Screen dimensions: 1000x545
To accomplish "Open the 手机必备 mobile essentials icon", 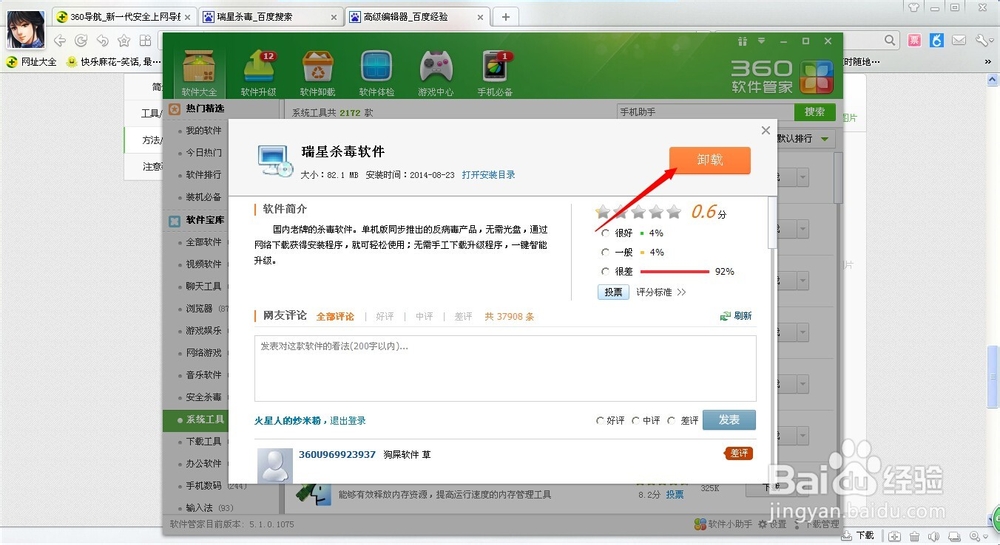I will [x=495, y=73].
